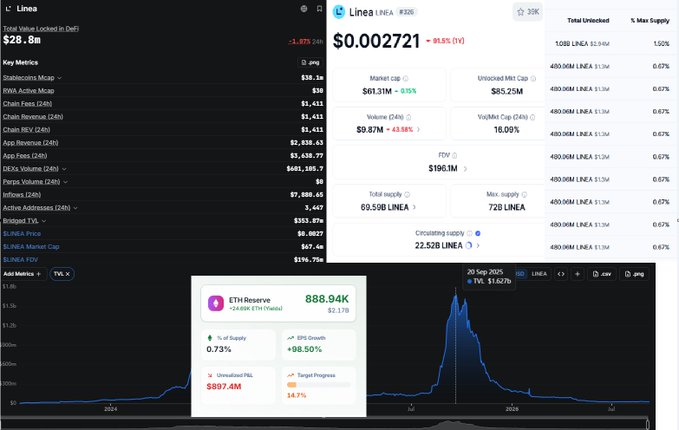Click the $897.4M Unrealized P&L value

[x=224, y=386]
